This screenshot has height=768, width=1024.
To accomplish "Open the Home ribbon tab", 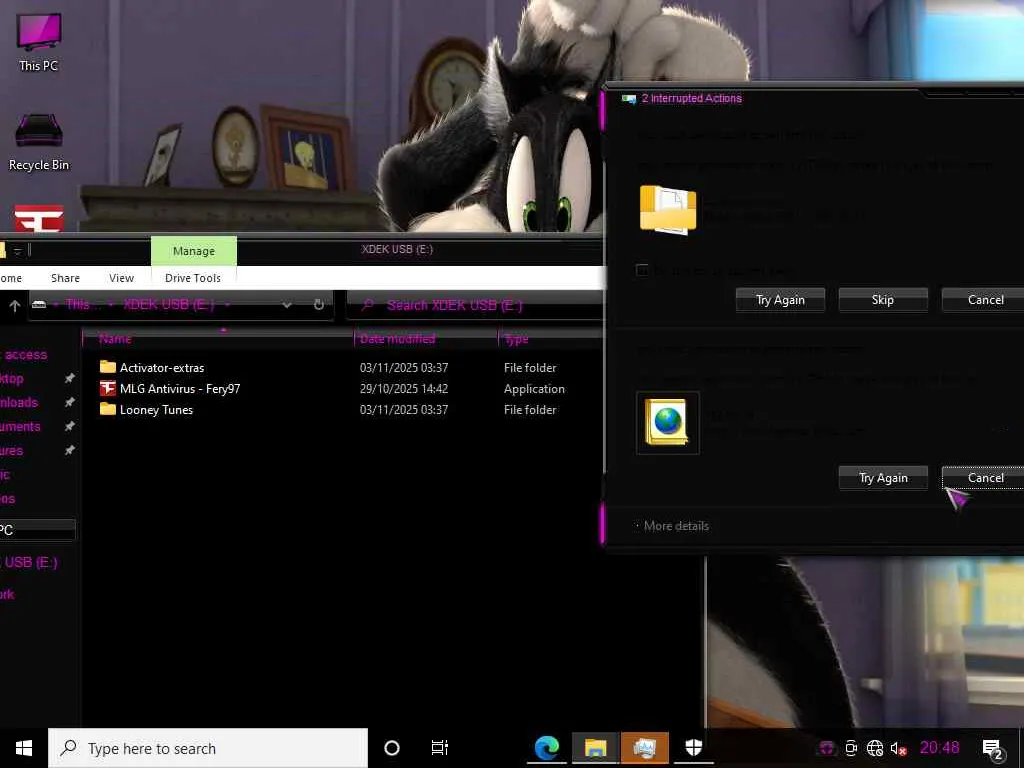I will (x=11, y=278).
